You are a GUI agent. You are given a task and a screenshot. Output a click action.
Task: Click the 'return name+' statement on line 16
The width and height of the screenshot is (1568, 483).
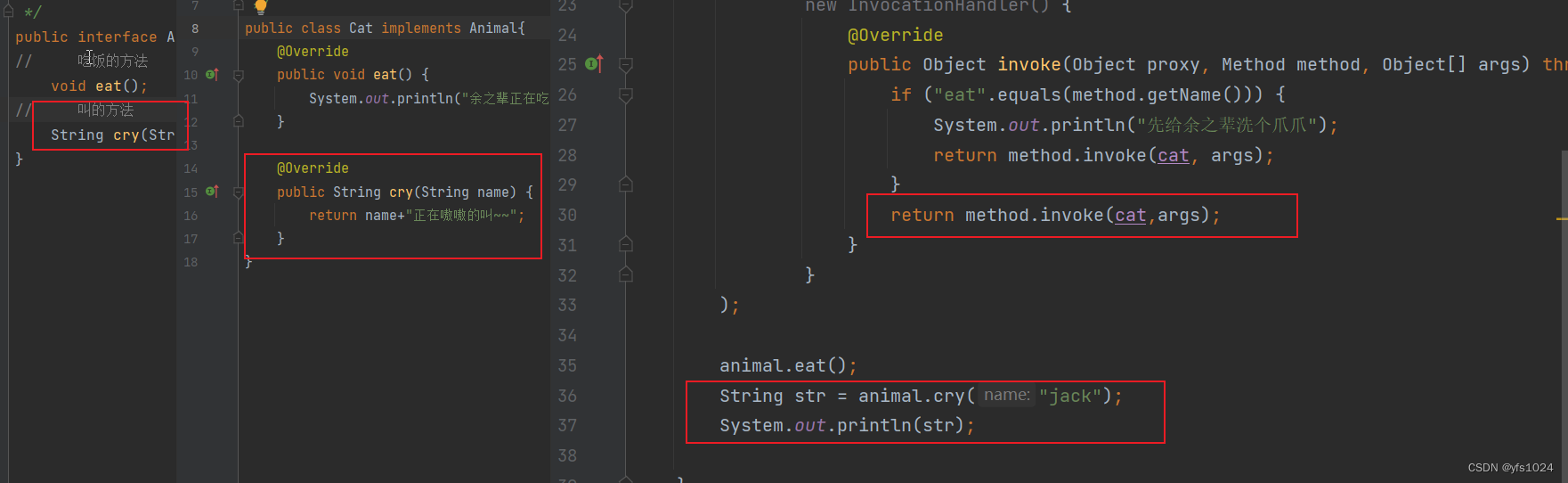[417, 216]
